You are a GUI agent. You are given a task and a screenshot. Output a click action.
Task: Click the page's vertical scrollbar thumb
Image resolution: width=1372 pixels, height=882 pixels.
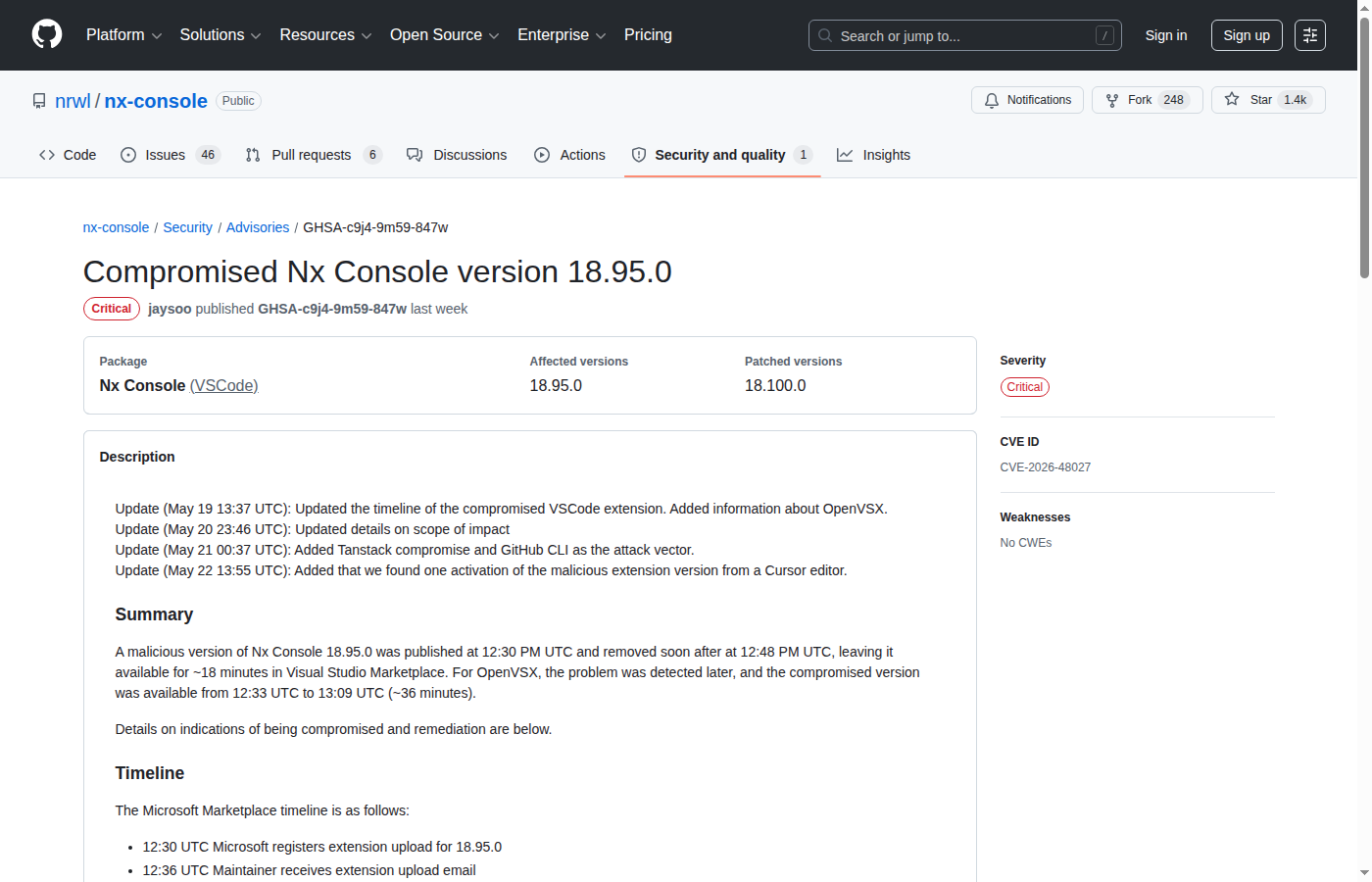[1364, 147]
